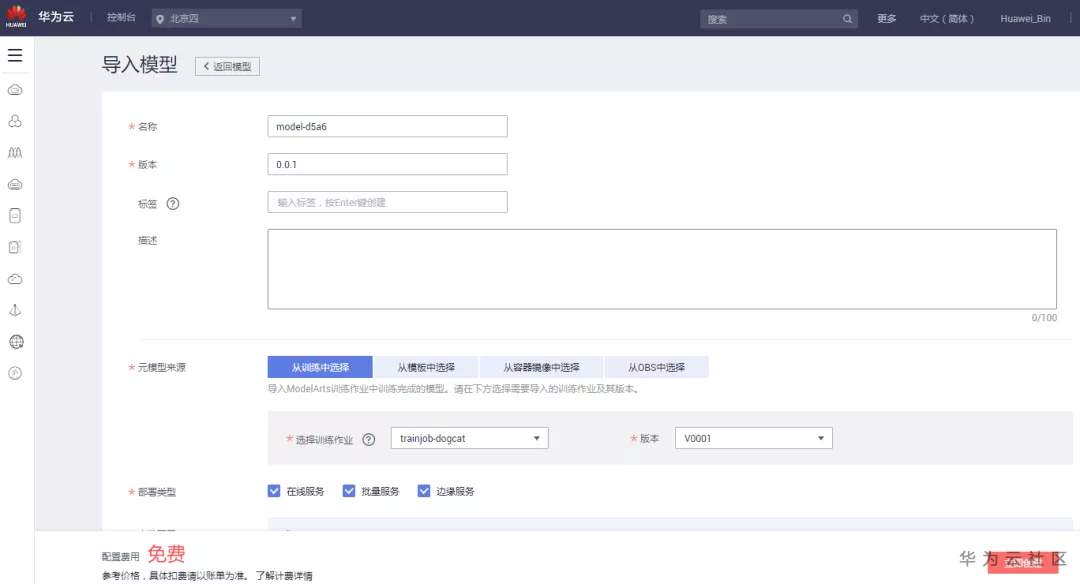Click the anchor-shaped sidebar icon
1080x584 pixels.
(15, 310)
